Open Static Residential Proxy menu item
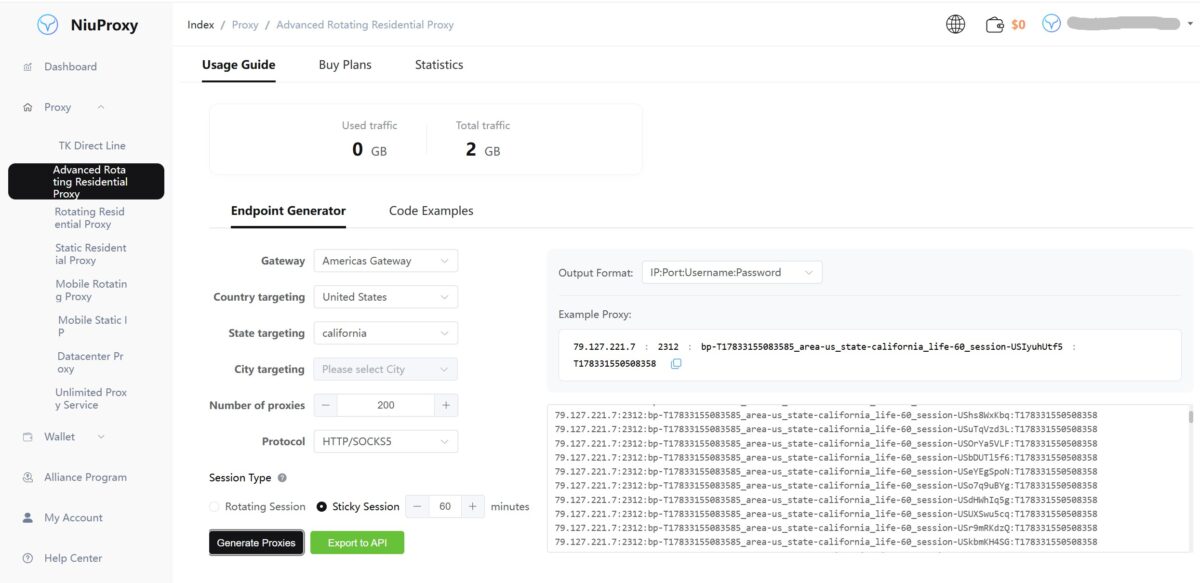This screenshot has height=583, width=1200. (91, 254)
